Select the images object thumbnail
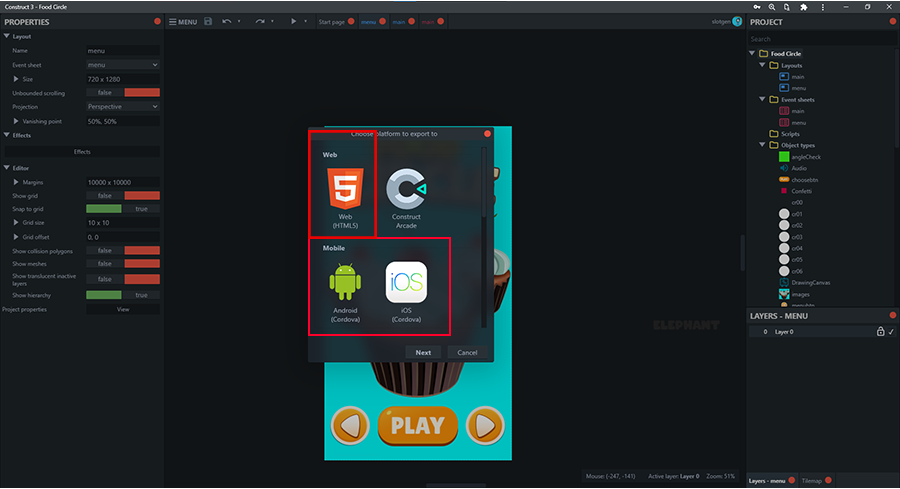The height and width of the screenshot is (489, 900). point(784,294)
